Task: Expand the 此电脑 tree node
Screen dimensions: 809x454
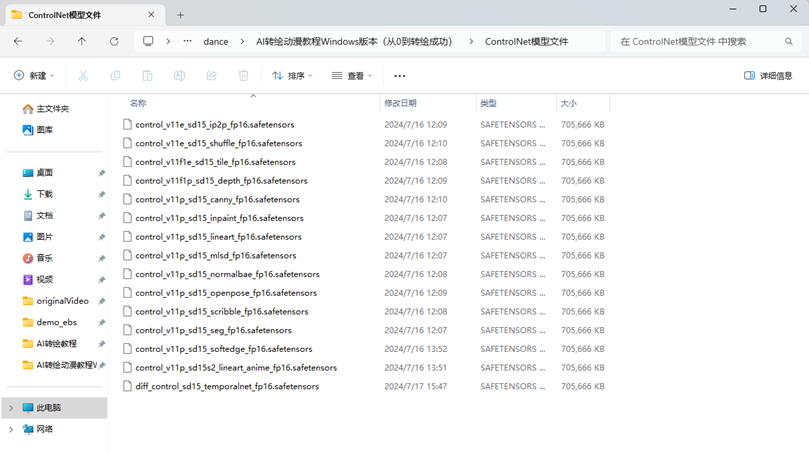Action: click(x=11, y=408)
